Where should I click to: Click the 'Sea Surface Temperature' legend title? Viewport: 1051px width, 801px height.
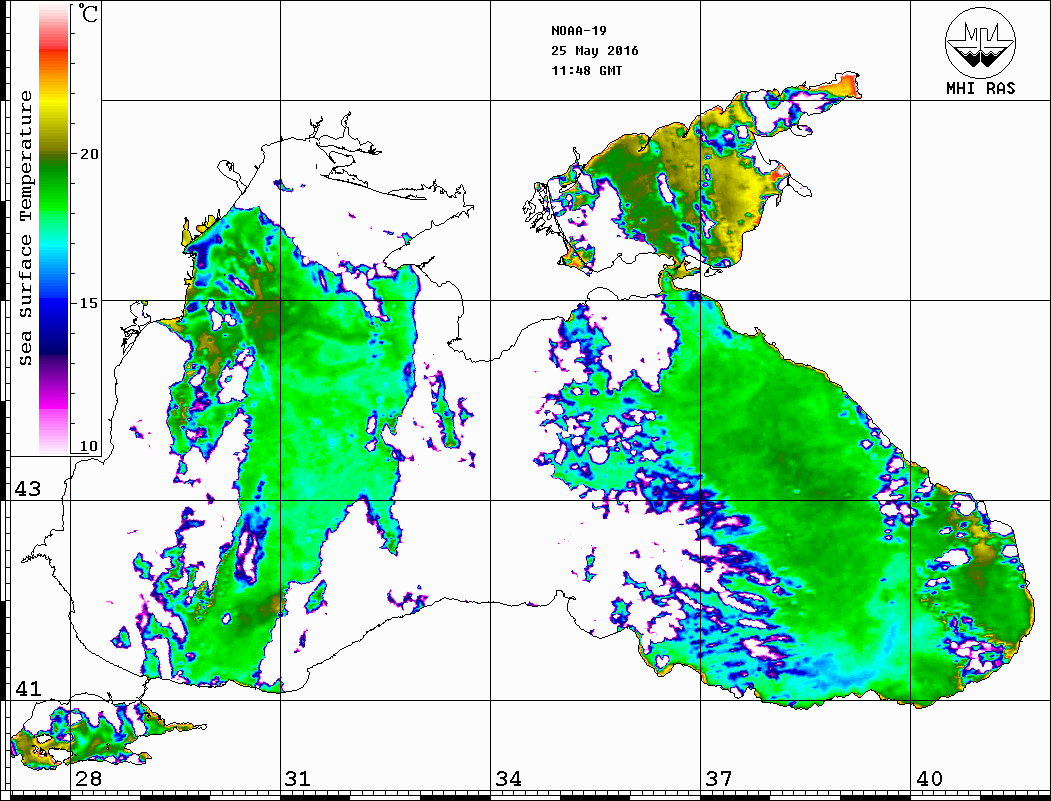click(25, 228)
